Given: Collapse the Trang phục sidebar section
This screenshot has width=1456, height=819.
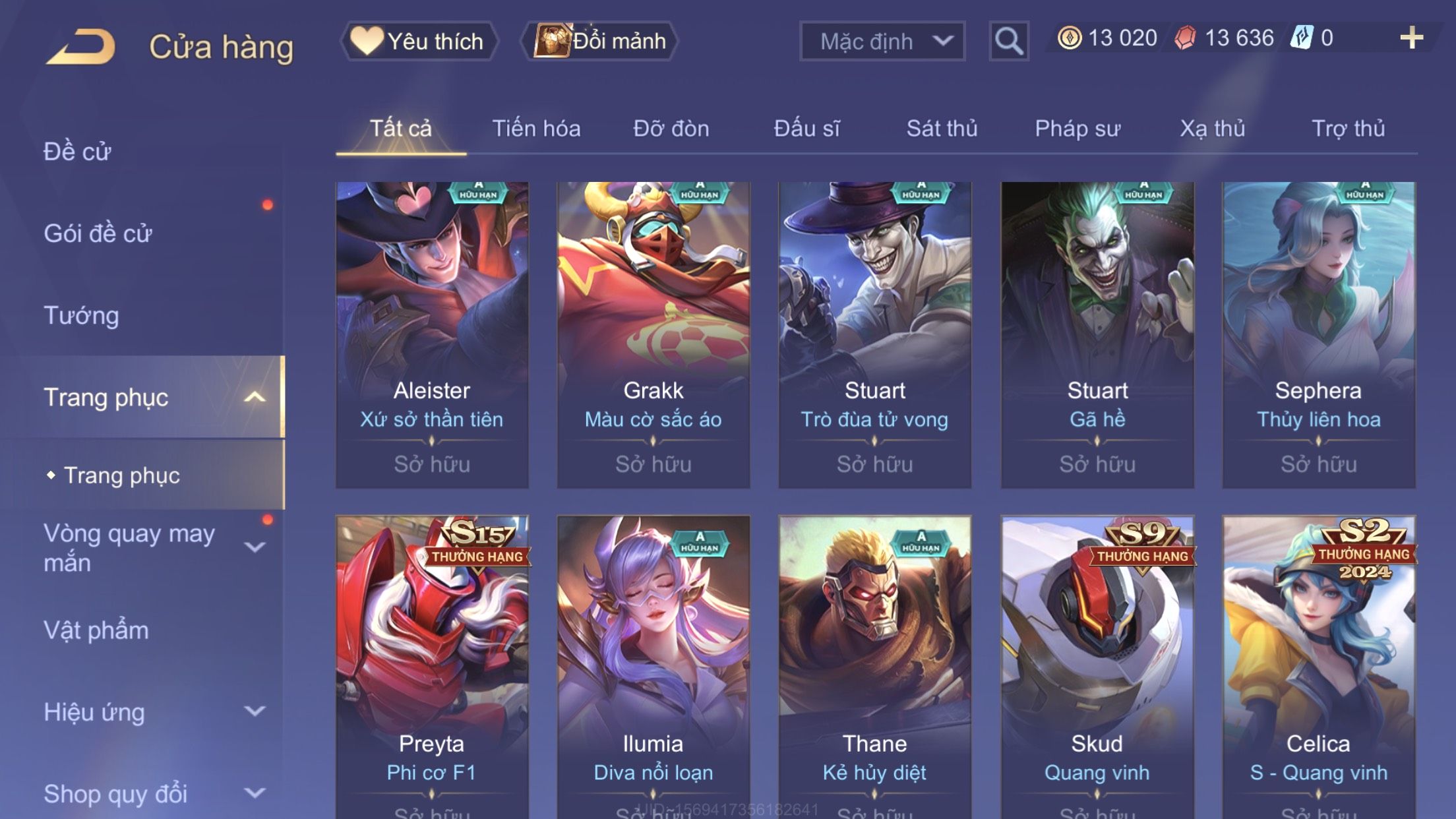Looking at the screenshot, I should 255,397.
